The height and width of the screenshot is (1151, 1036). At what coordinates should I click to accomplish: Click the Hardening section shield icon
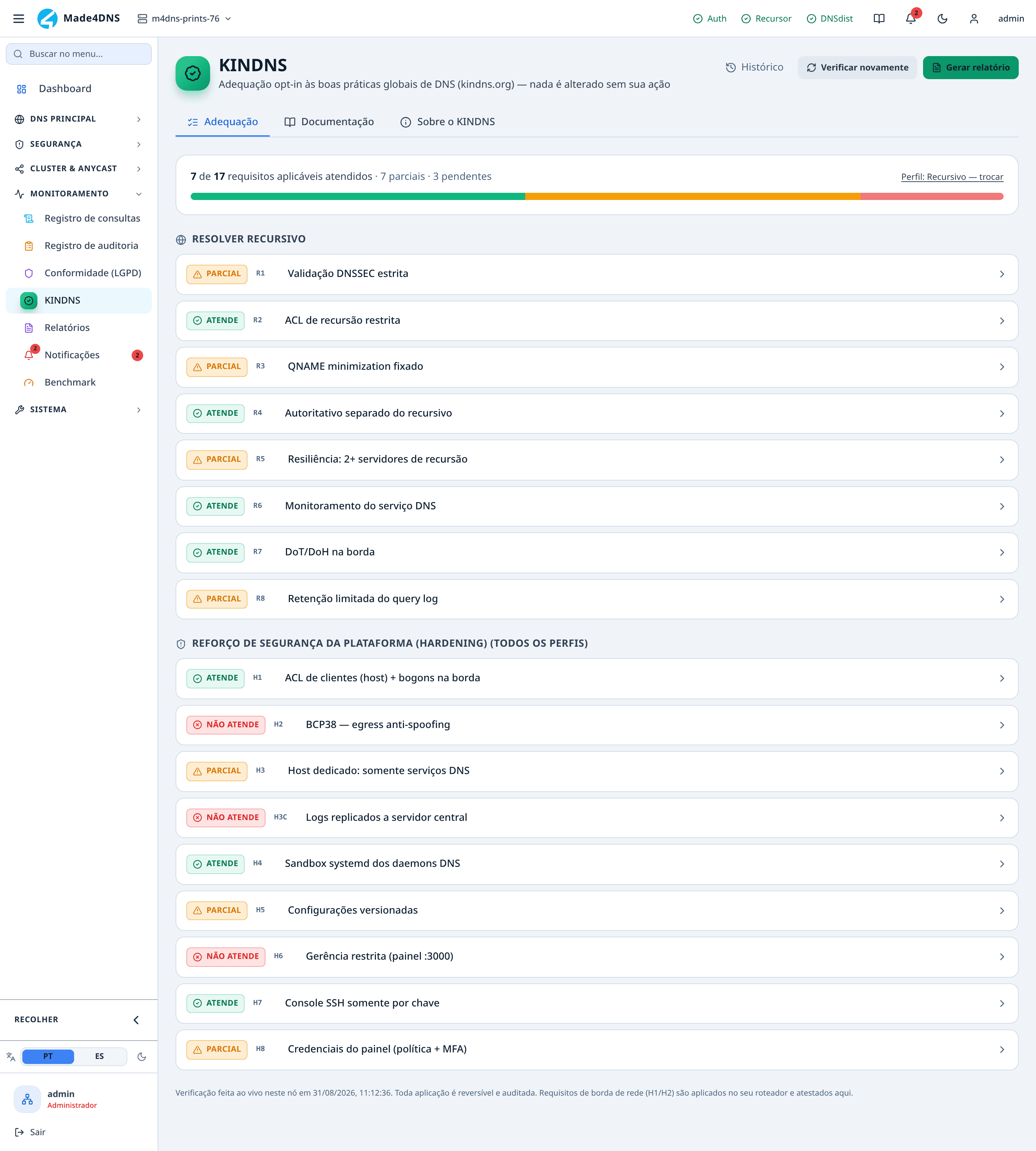point(181,644)
